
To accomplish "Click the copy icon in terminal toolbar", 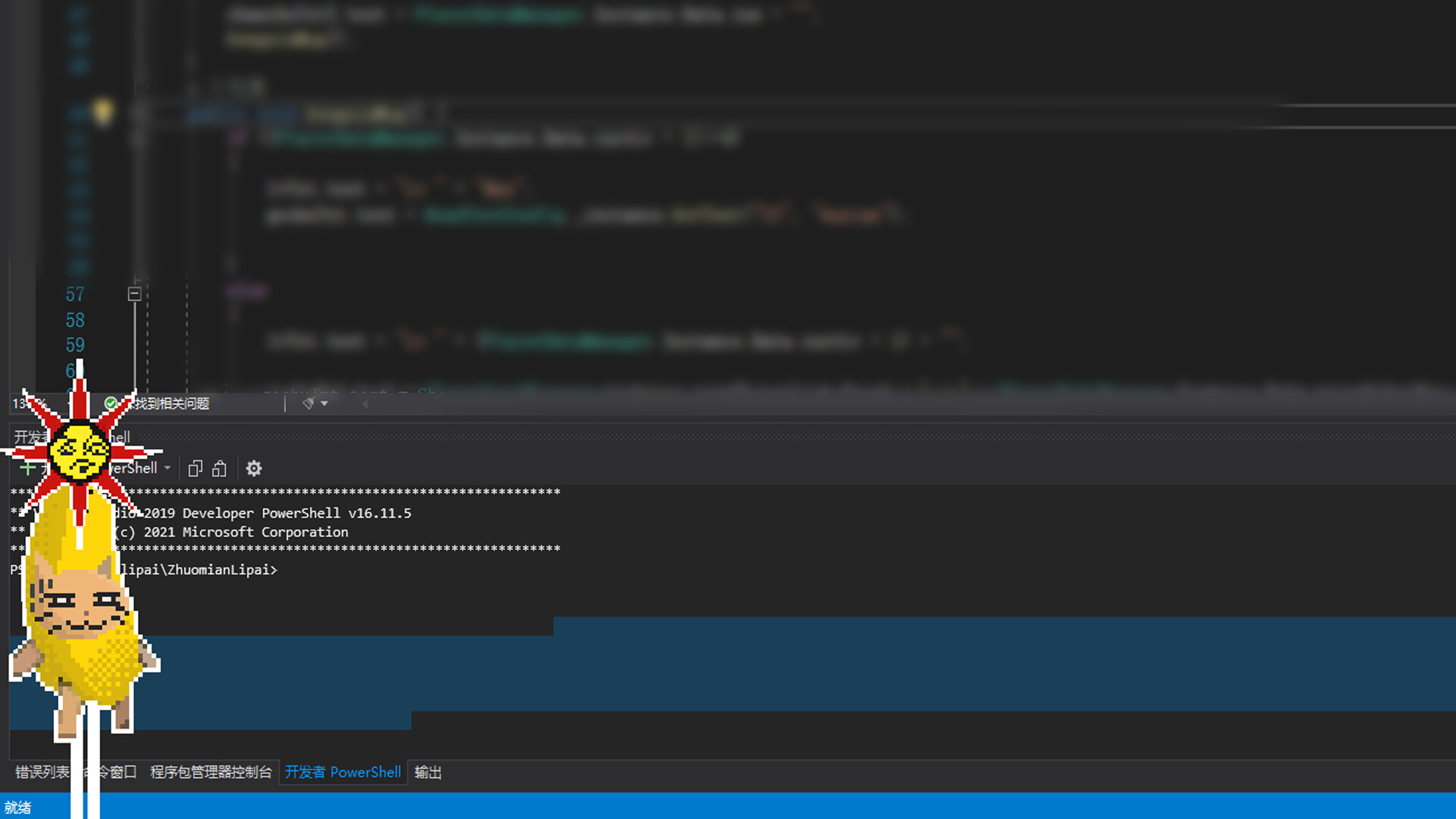I will pyautogui.click(x=195, y=469).
